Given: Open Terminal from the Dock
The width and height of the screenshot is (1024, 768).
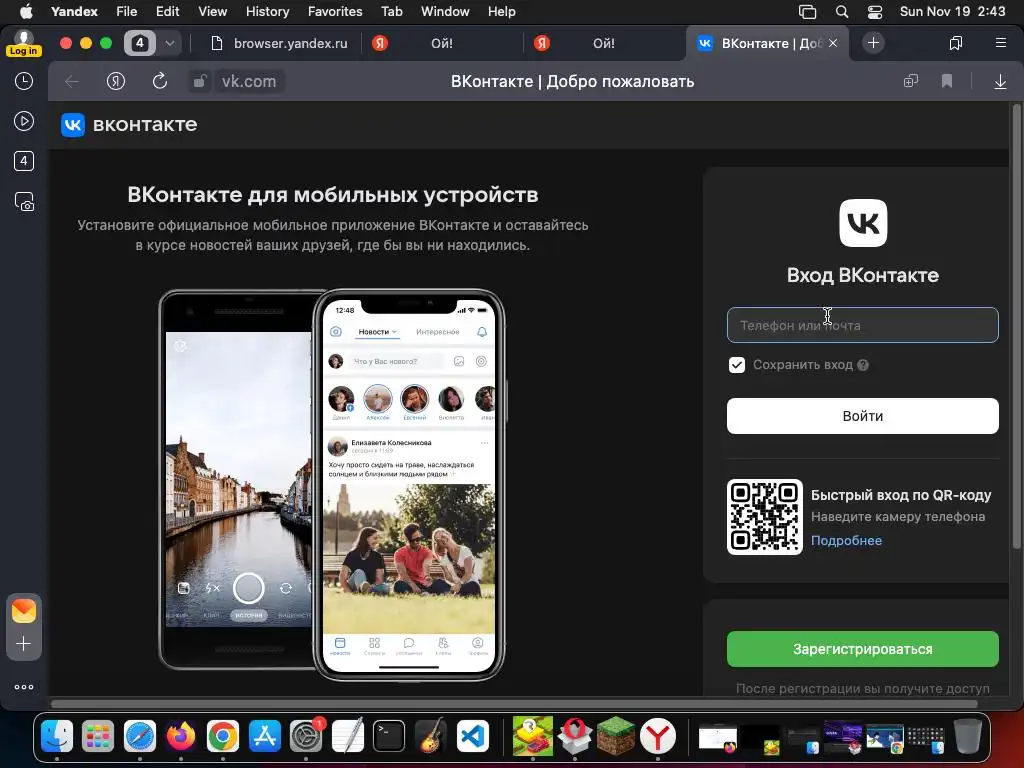Looking at the screenshot, I should click(389, 737).
